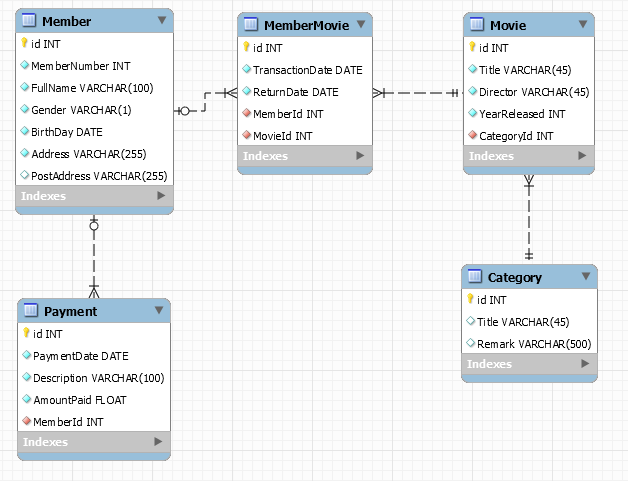The height and width of the screenshot is (481, 628).
Task: Click the Movie table header icon
Action: [477, 25]
